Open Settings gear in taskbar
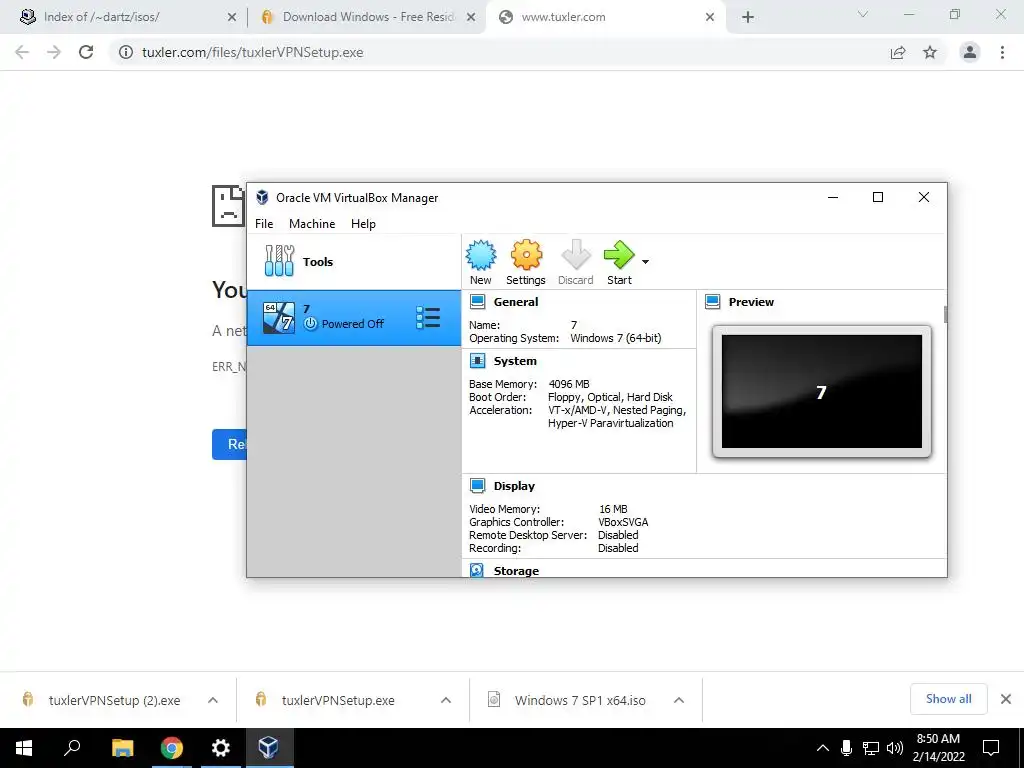 221,748
